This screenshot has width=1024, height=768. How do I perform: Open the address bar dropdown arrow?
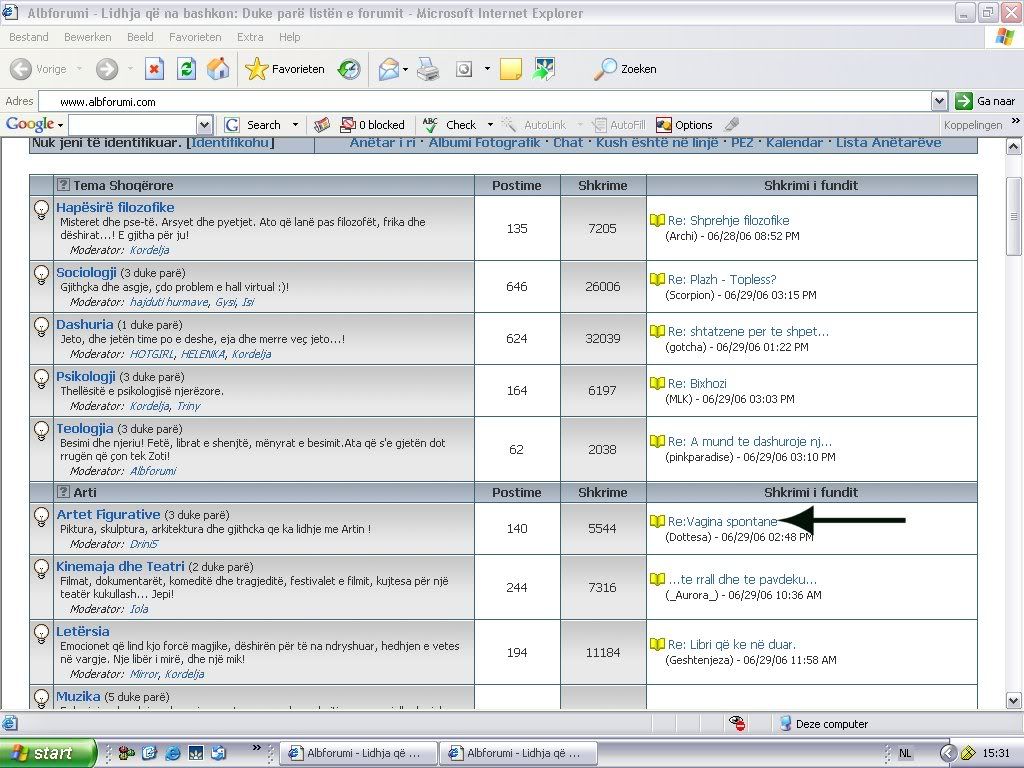point(939,101)
